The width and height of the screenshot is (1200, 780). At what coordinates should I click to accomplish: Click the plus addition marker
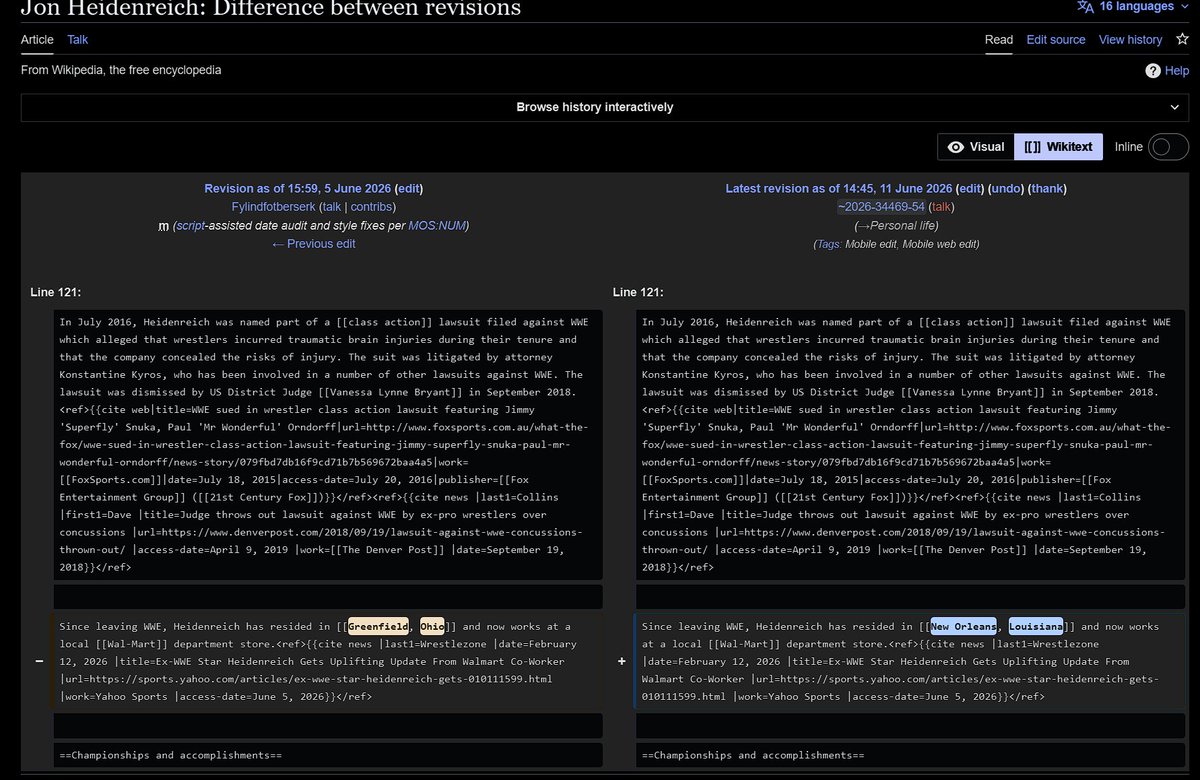621,662
